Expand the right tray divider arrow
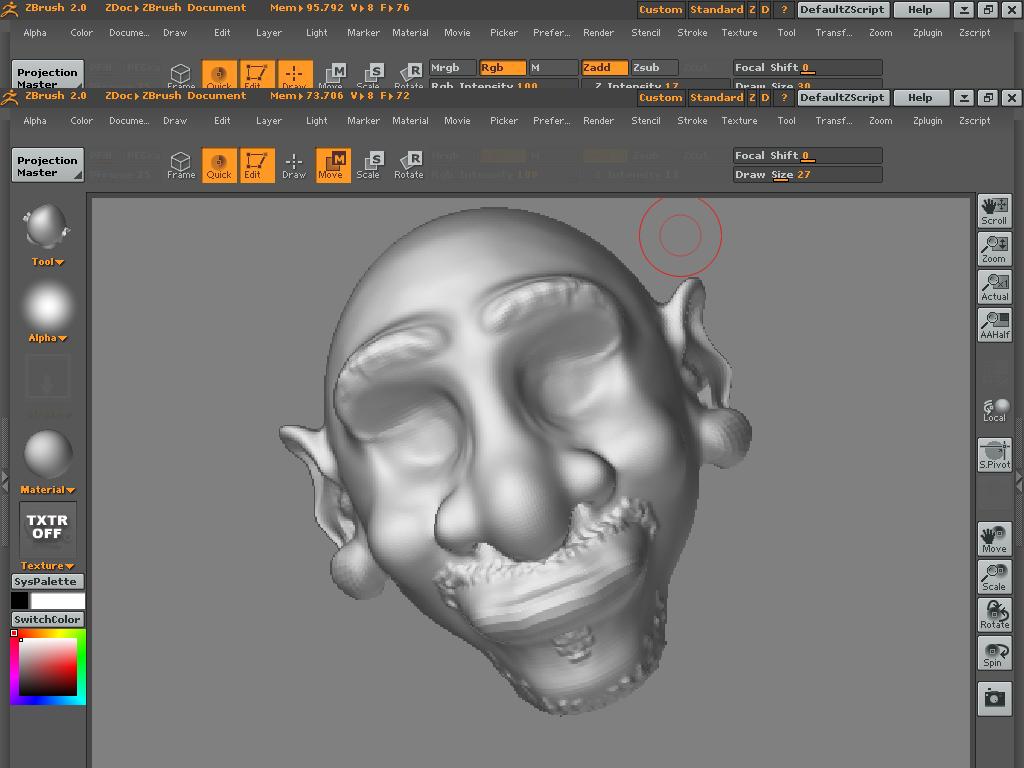 point(1019,481)
